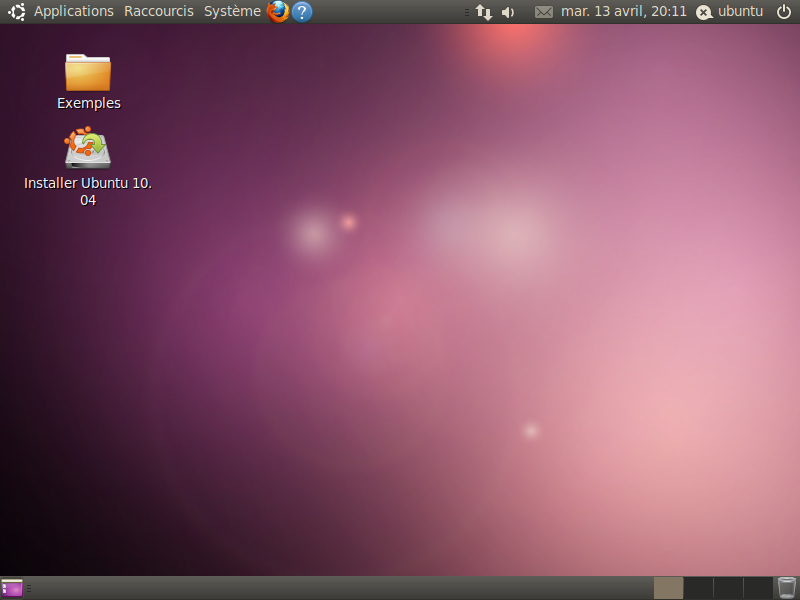The image size is (800, 600).
Task: Open the power session menu icon
Action: click(x=784, y=12)
